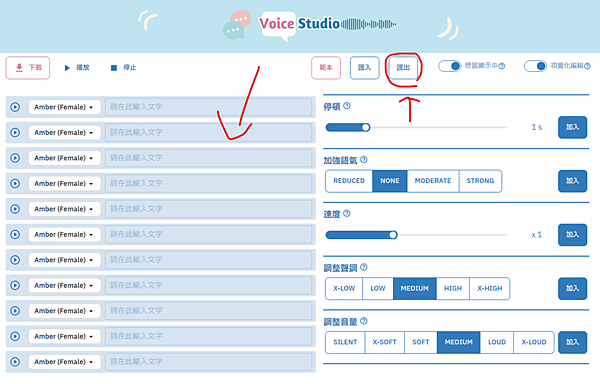
Task: Open the help icon next to 調整音量
Action: pyautogui.click(x=364, y=321)
